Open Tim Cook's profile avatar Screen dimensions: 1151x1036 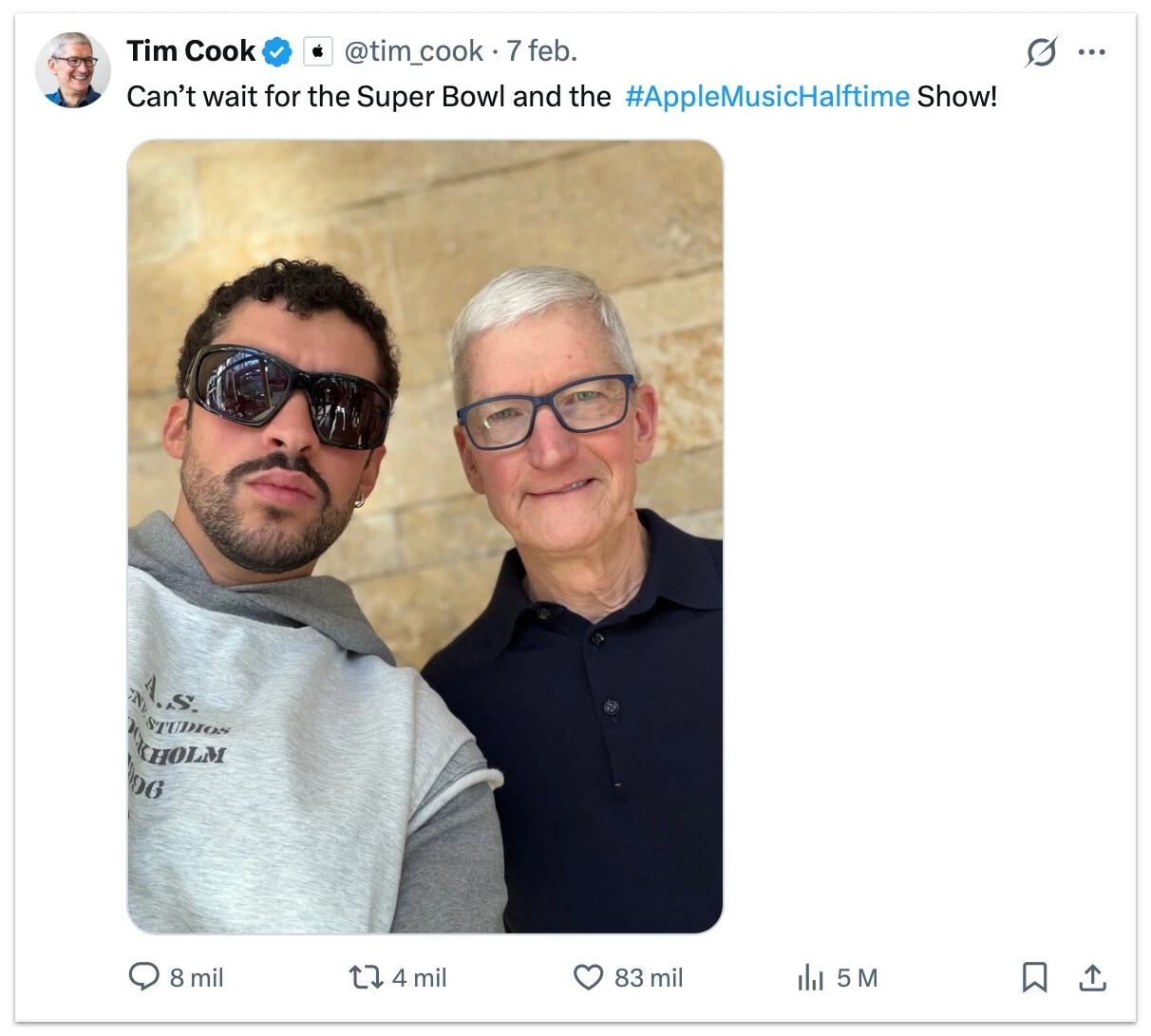click(x=73, y=69)
